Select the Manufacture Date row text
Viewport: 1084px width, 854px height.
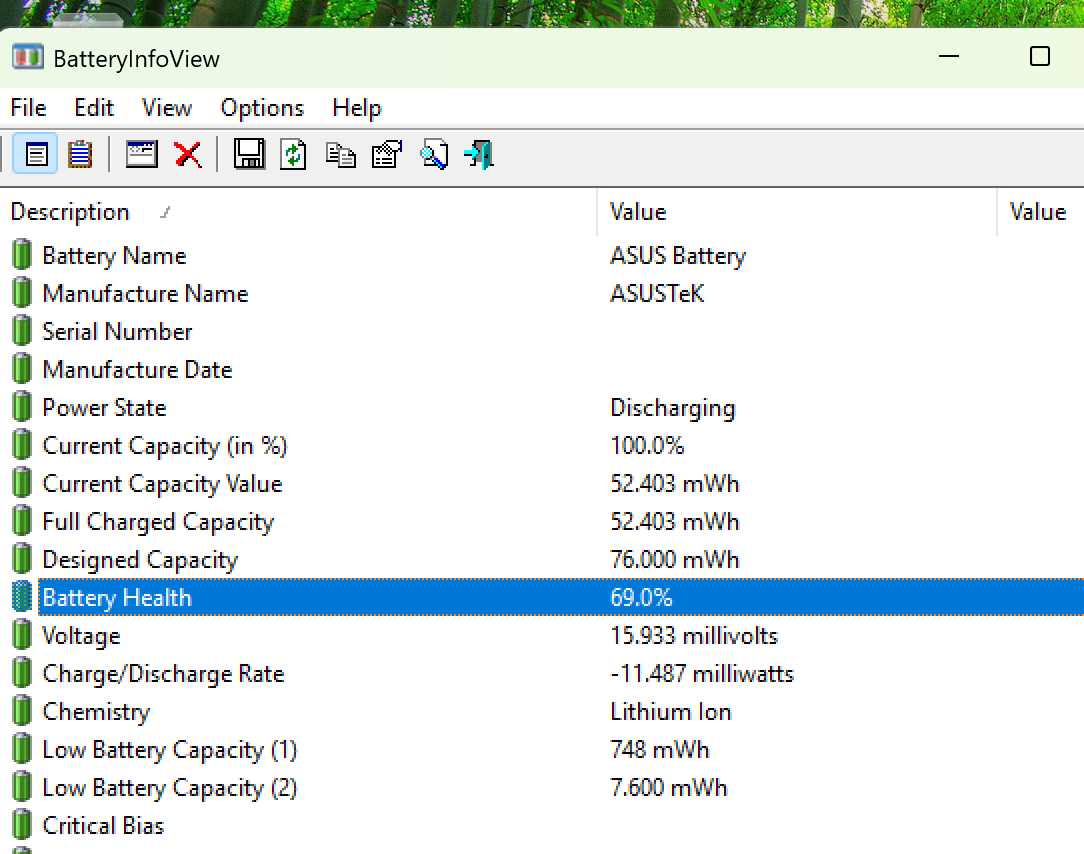[x=137, y=369]
